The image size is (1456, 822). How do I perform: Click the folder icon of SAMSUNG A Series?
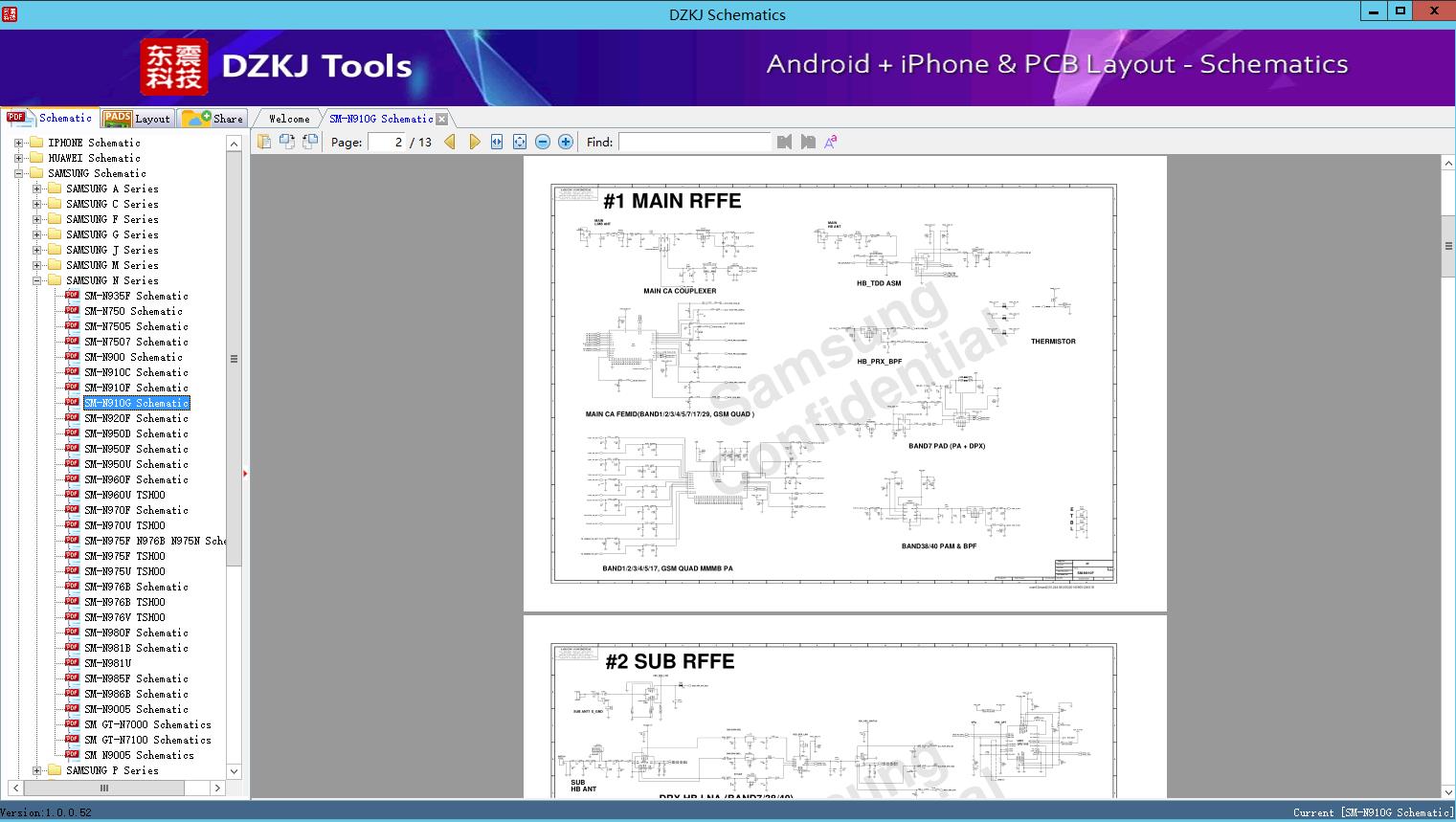tap(55, 189)
